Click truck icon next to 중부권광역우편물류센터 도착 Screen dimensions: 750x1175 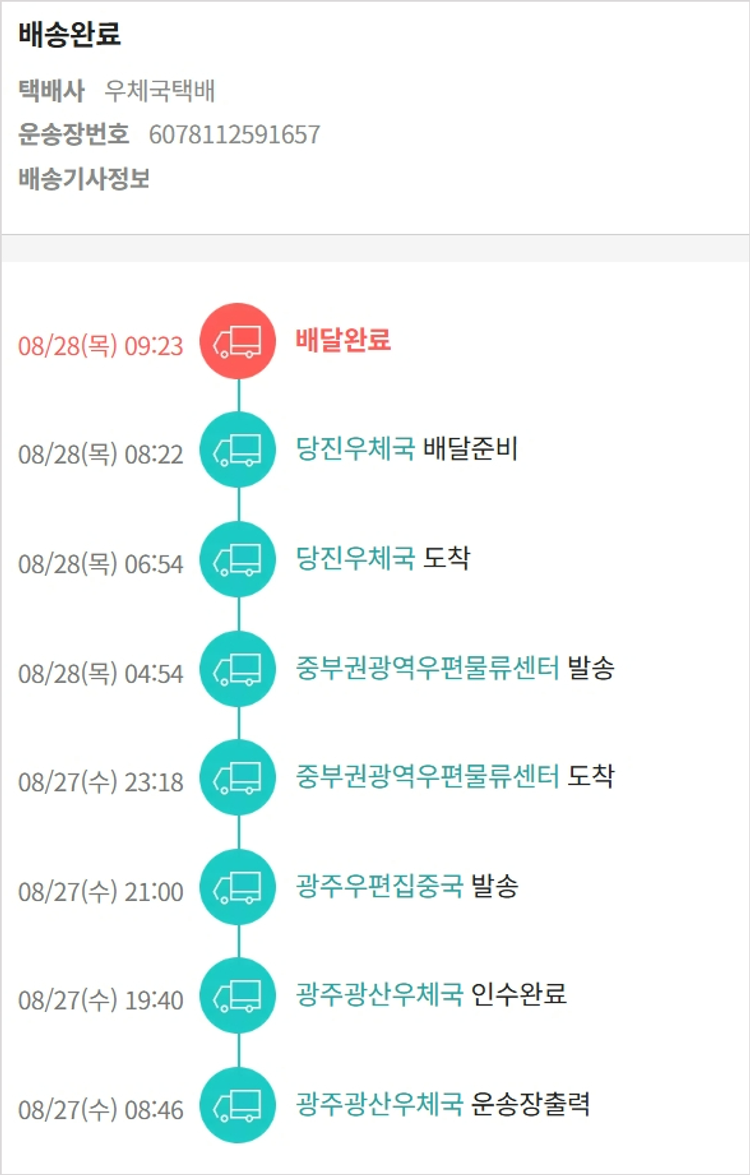[x=238, y=777]
